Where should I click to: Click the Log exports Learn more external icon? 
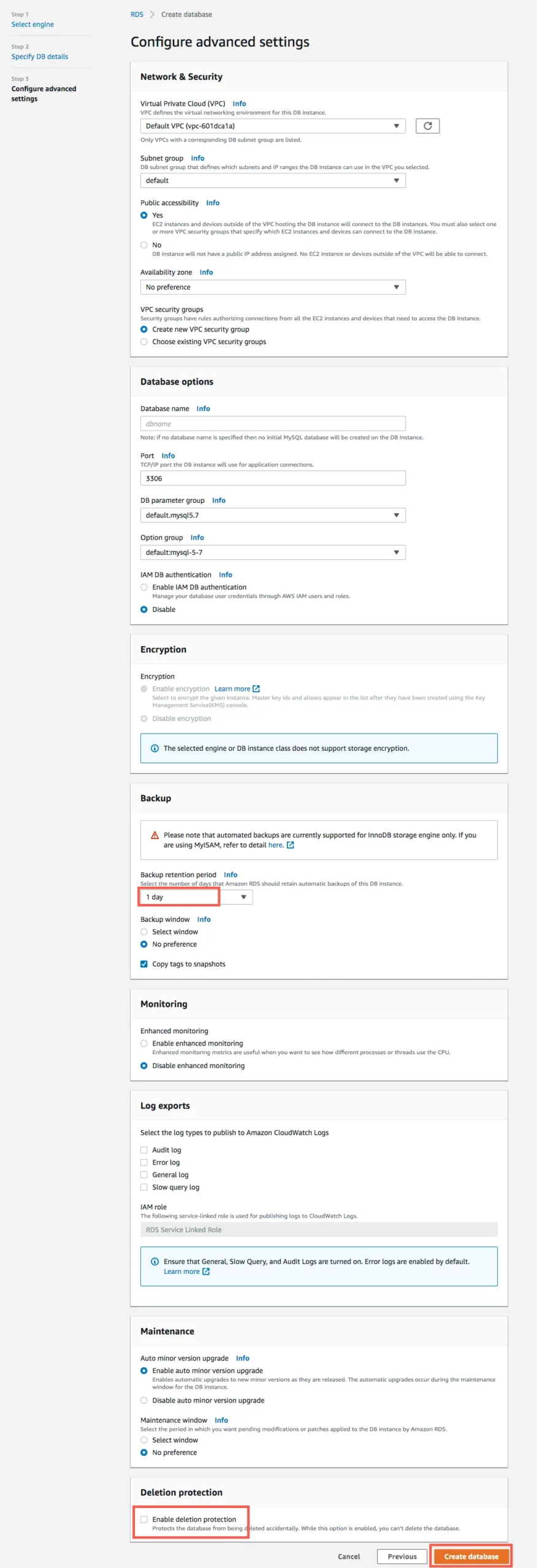click(206, 1272)
